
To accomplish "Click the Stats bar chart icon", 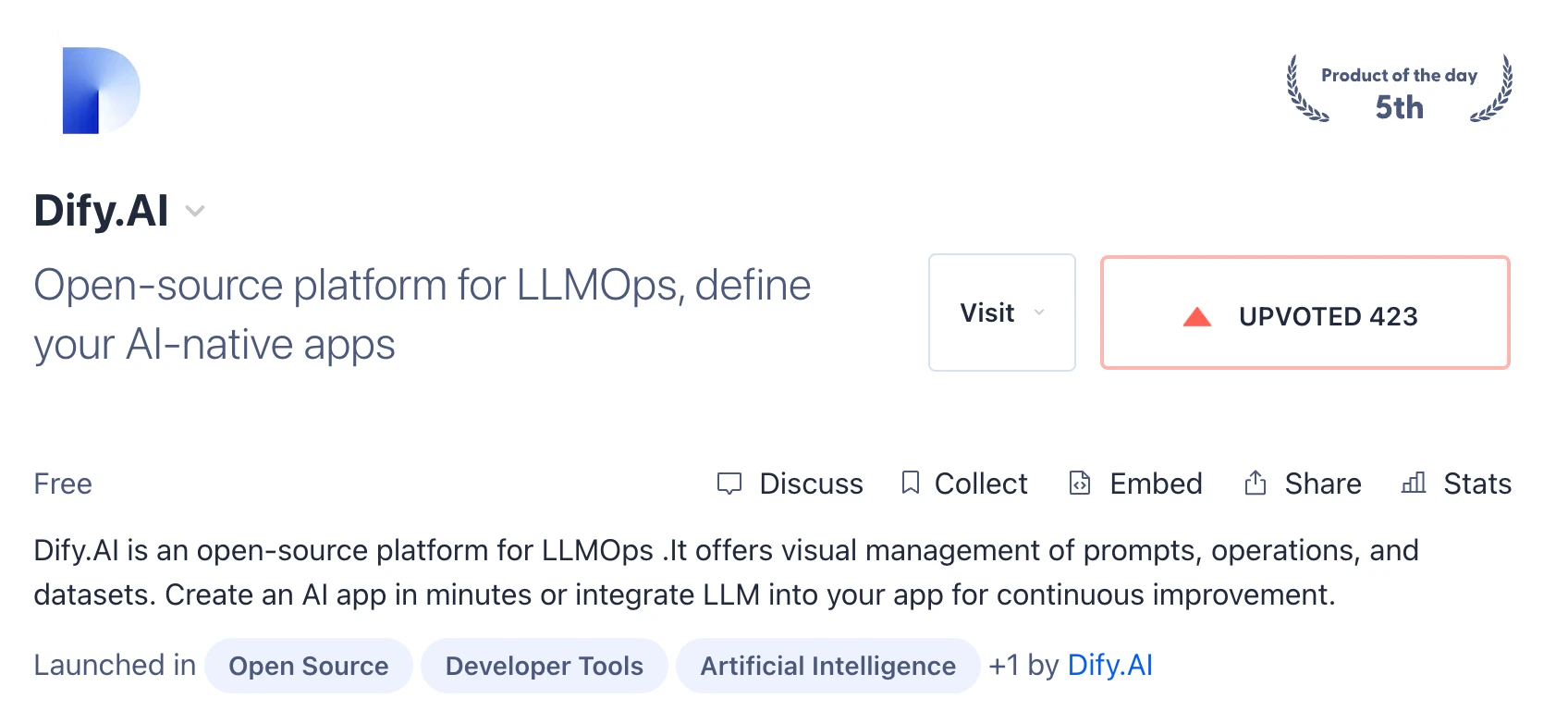I will click(1414, 483).
